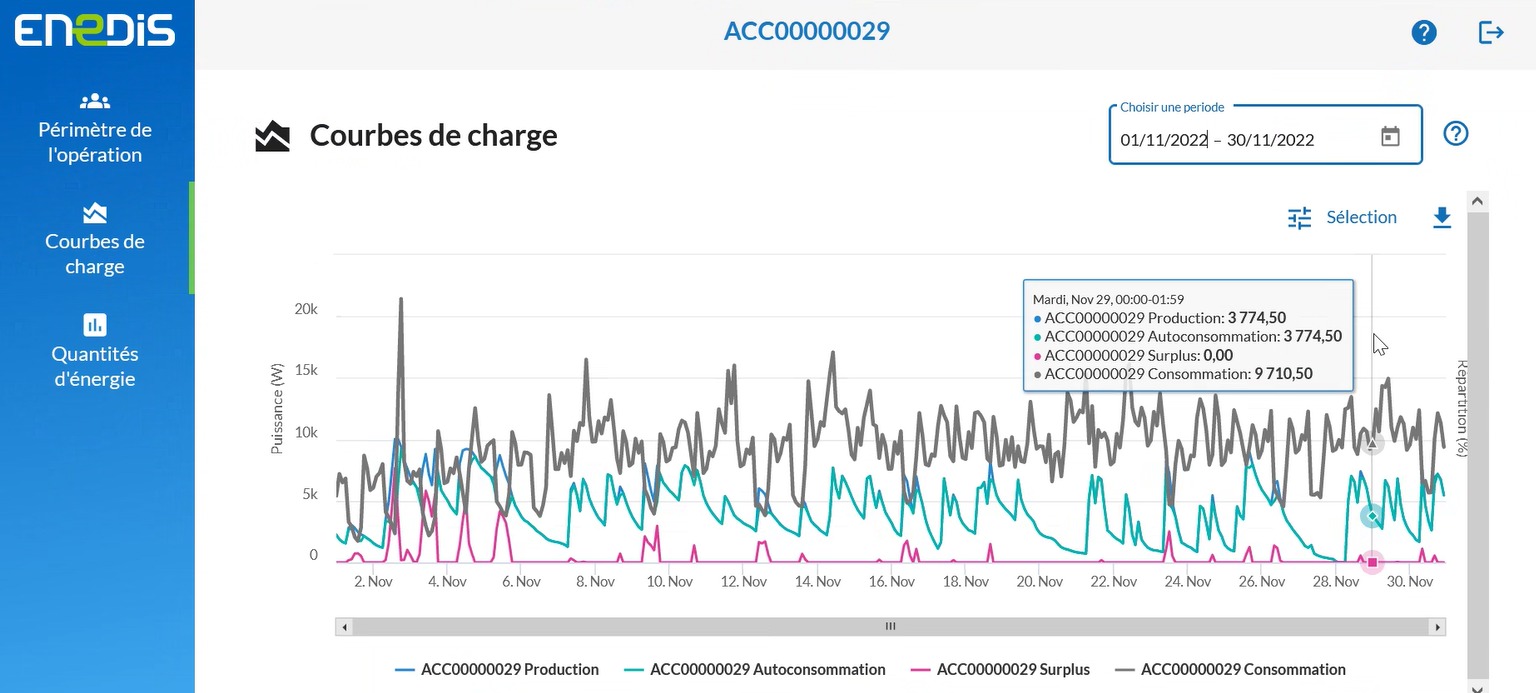The image size is (1536, 693).
Task: Click the Courbes de charge heading icon
Action: [x=272, y=136]
